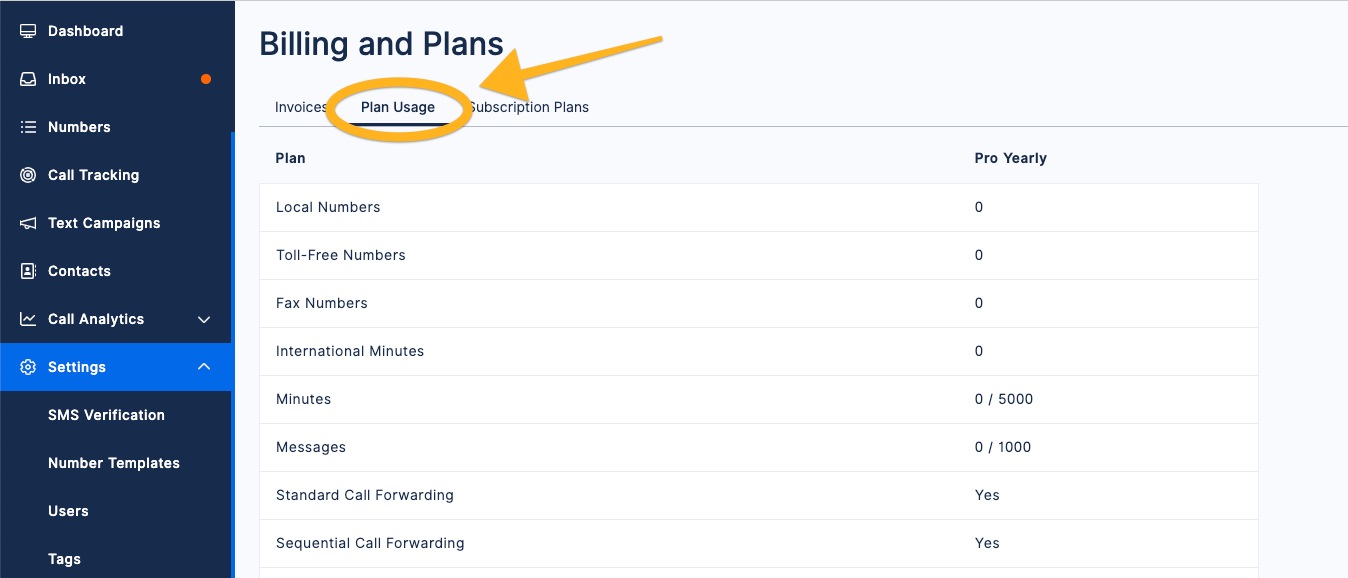Open the Users settings page

point(68,511)
